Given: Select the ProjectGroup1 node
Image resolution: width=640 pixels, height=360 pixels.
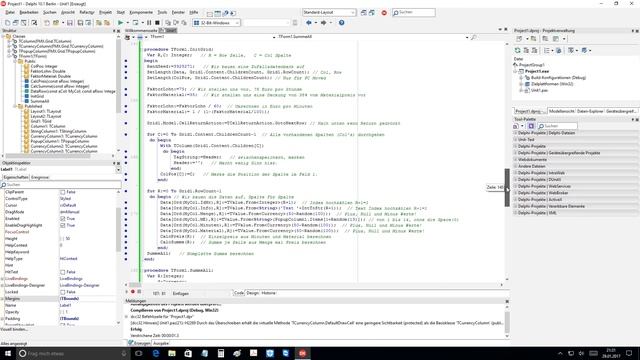Looking at the screenshot, I should click(x=532, y=65).
